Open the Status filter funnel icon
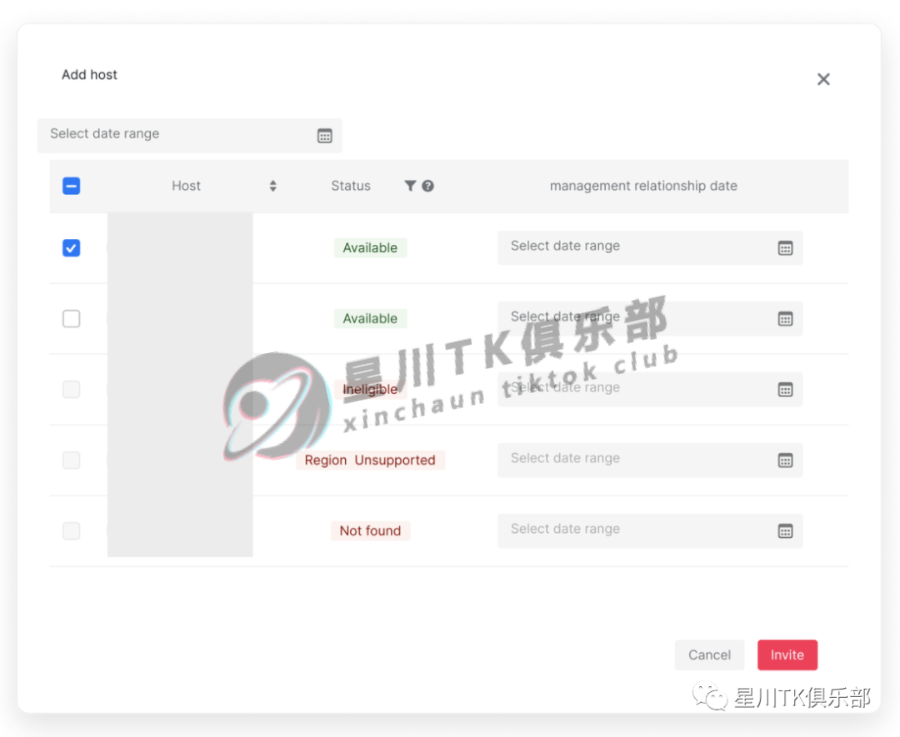 [x=410, y=185]
